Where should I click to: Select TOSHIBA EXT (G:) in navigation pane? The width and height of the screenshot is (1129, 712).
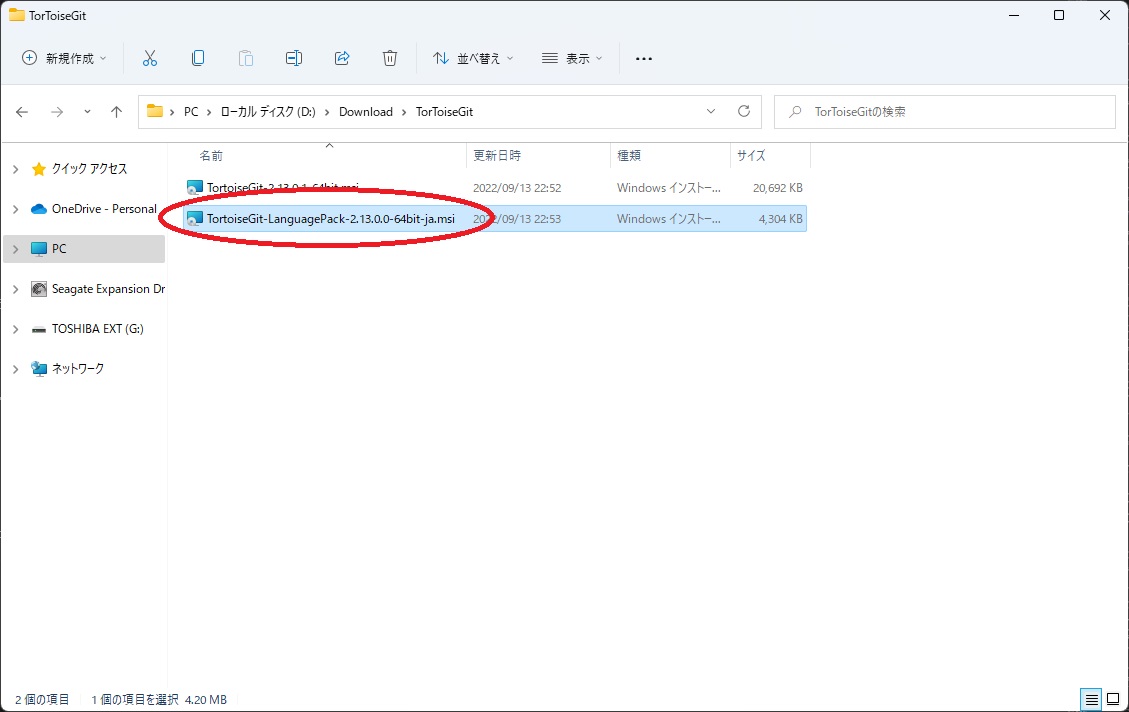84,329
